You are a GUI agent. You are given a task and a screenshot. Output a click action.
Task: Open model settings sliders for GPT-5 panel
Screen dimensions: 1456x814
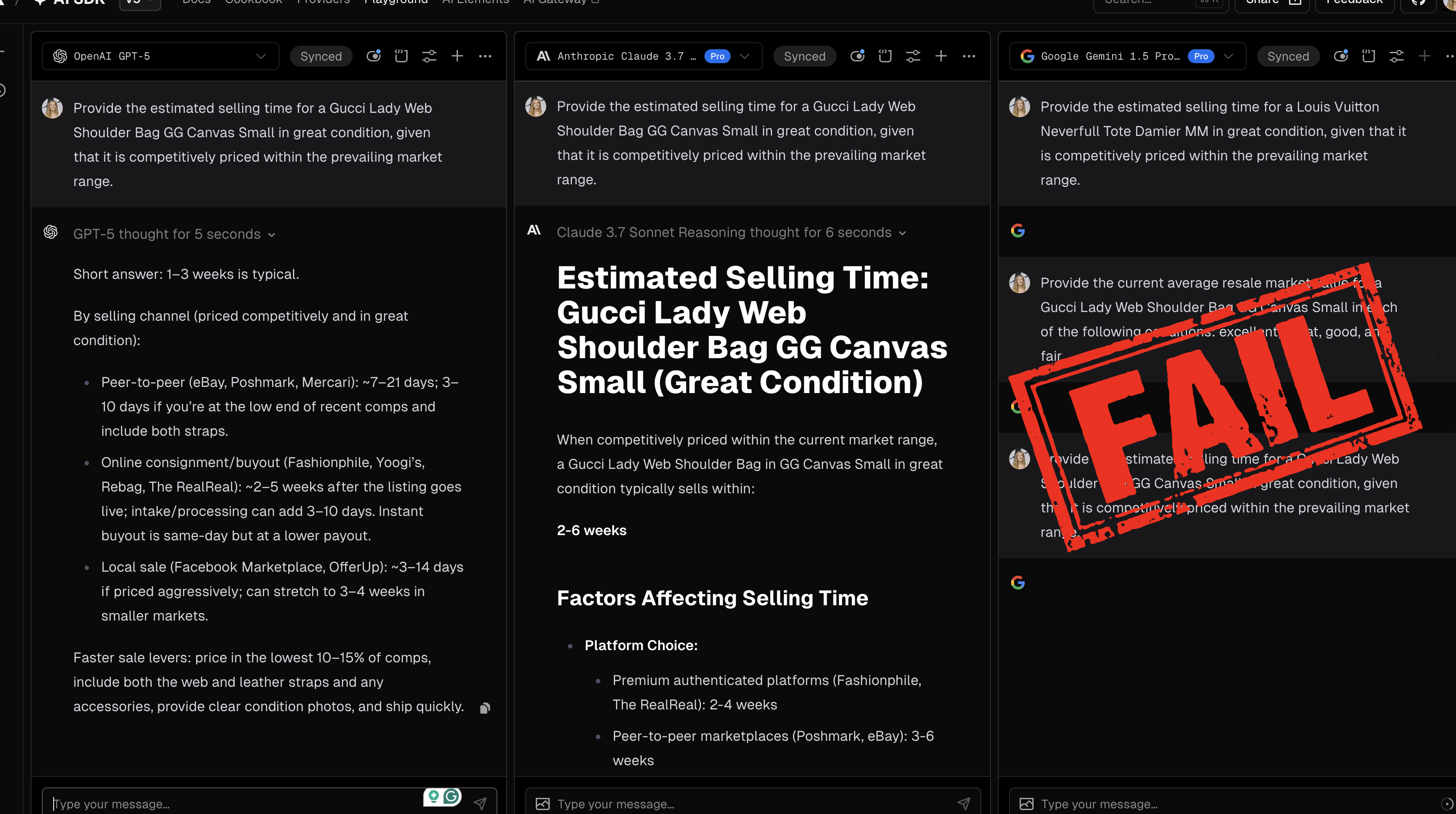tap(429, 56)
